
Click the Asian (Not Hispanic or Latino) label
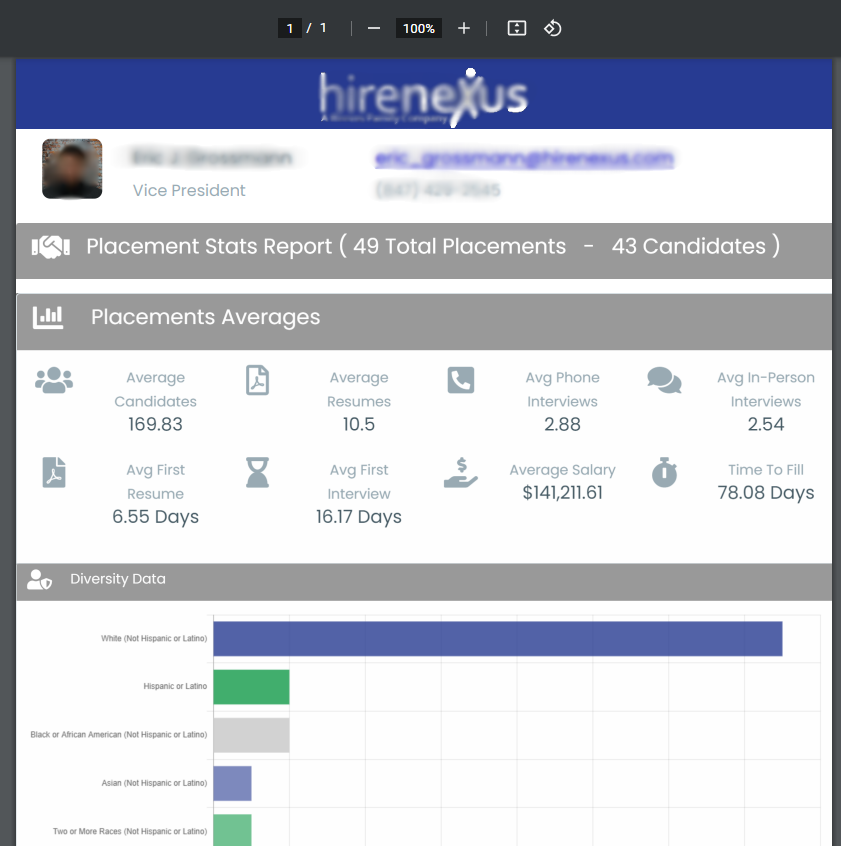[x=154, y=783]
